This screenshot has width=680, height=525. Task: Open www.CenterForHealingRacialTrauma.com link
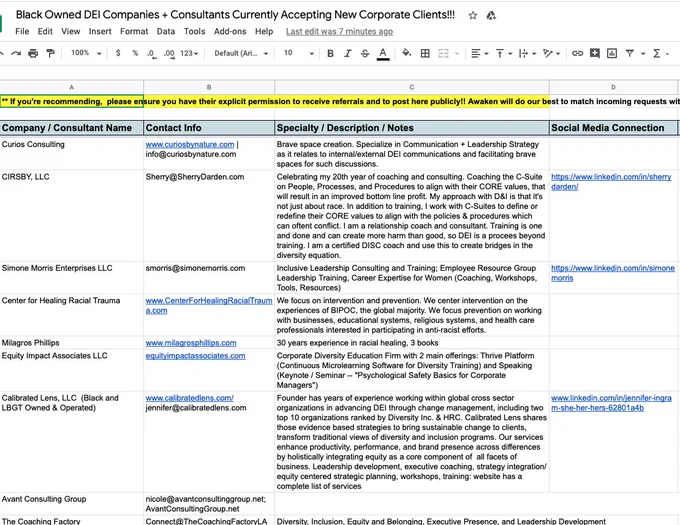point(209,306)
